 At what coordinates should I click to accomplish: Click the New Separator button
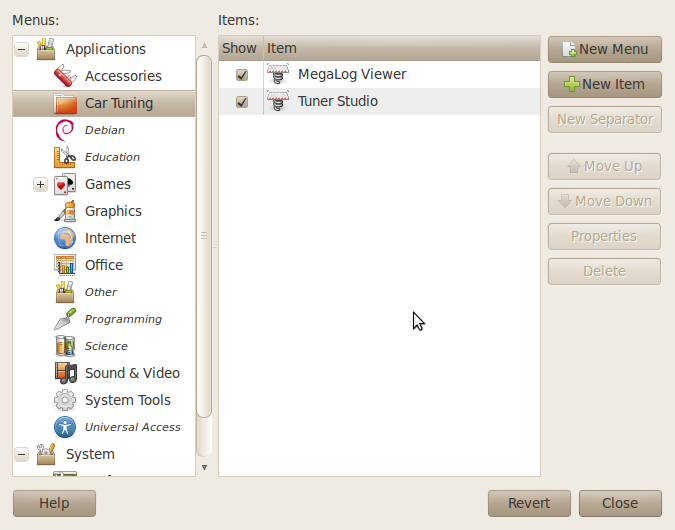pos(605,119)
